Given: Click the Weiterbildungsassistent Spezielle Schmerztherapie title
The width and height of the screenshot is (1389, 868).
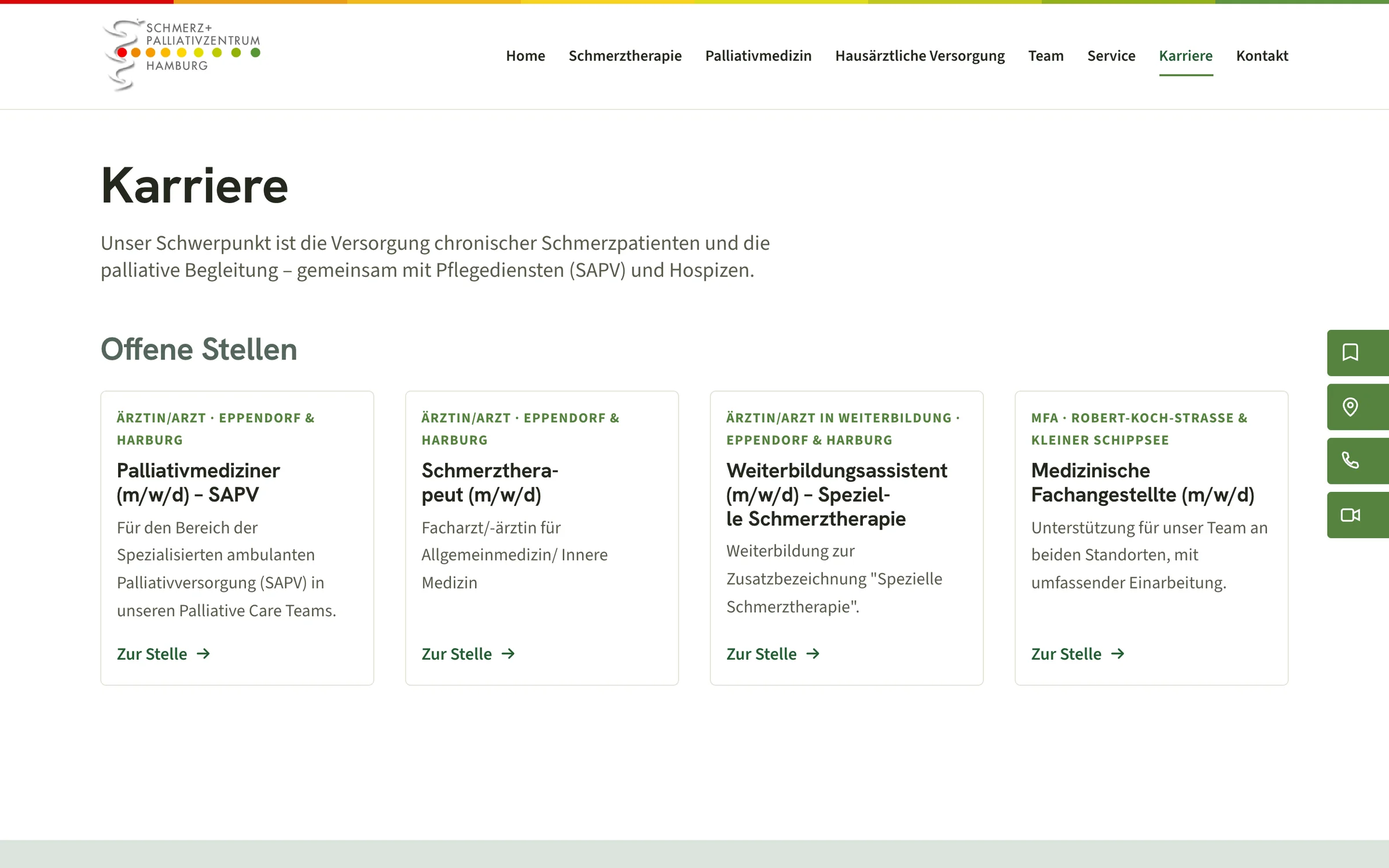Looking at the screenshot, I should [837, 495].
